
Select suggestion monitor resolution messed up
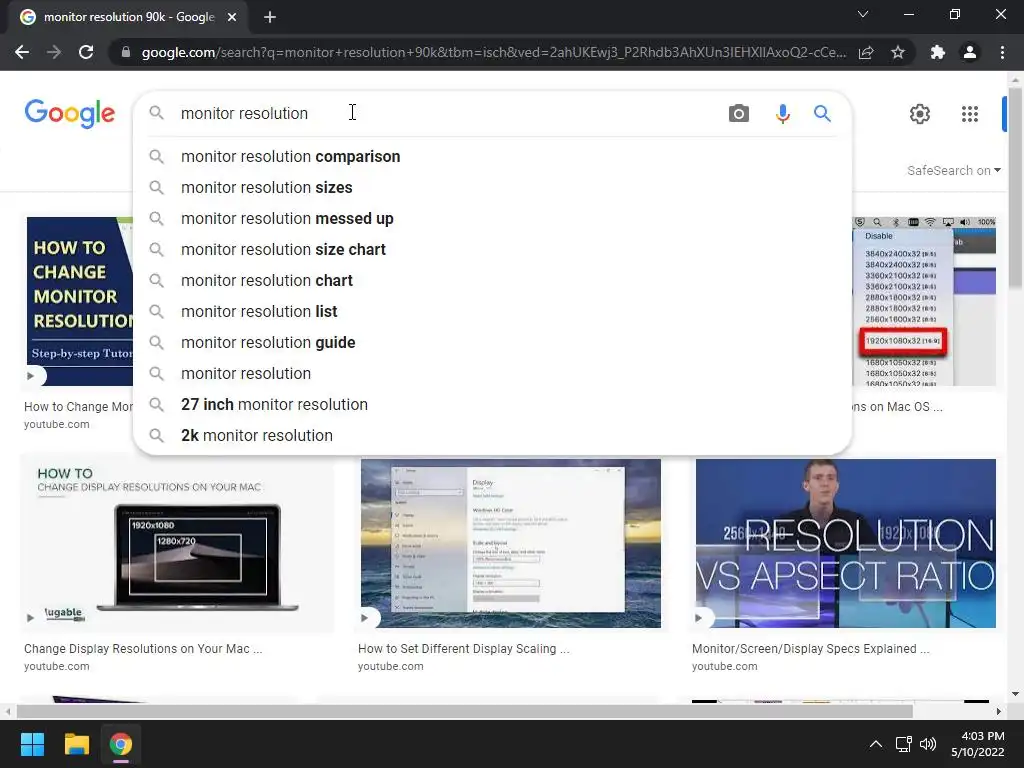click(x=492, y=219)
